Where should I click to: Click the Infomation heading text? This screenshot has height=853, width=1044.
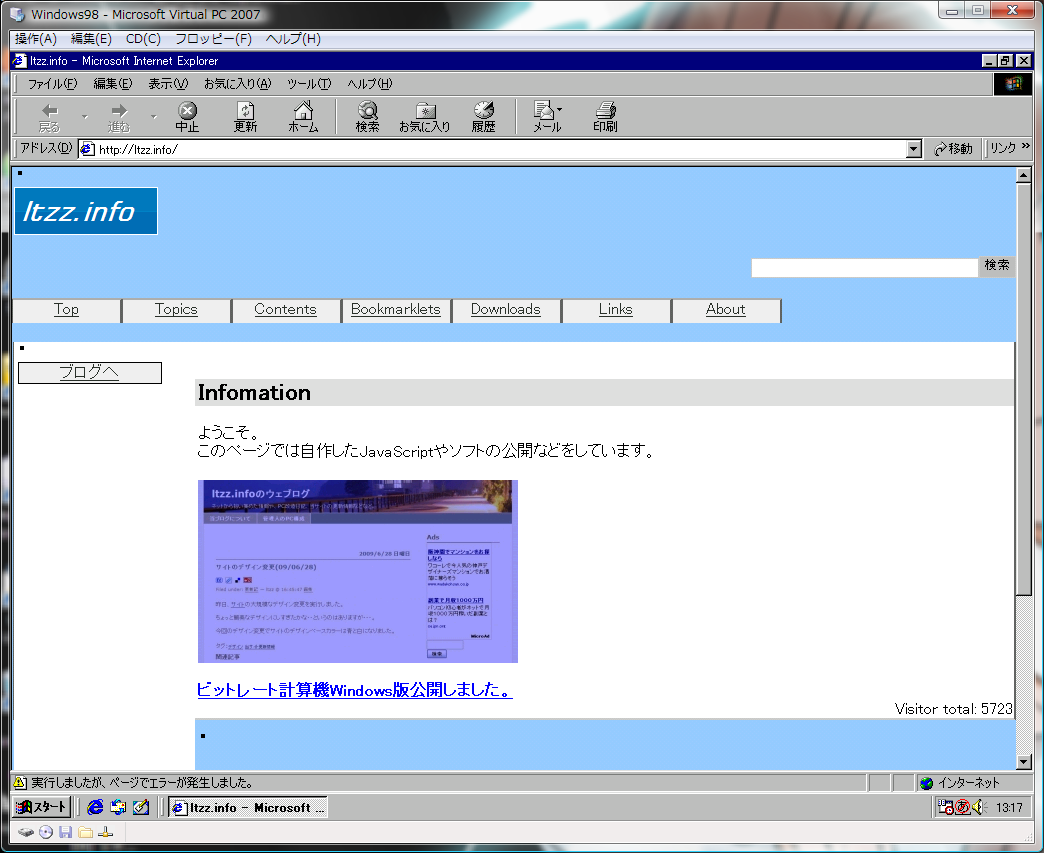[x=254, y=393]
